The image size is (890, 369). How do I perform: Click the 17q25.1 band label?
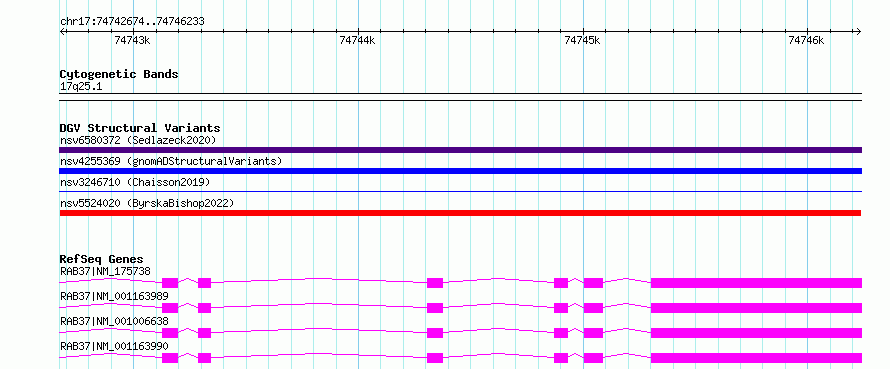(x=81, y=87)
